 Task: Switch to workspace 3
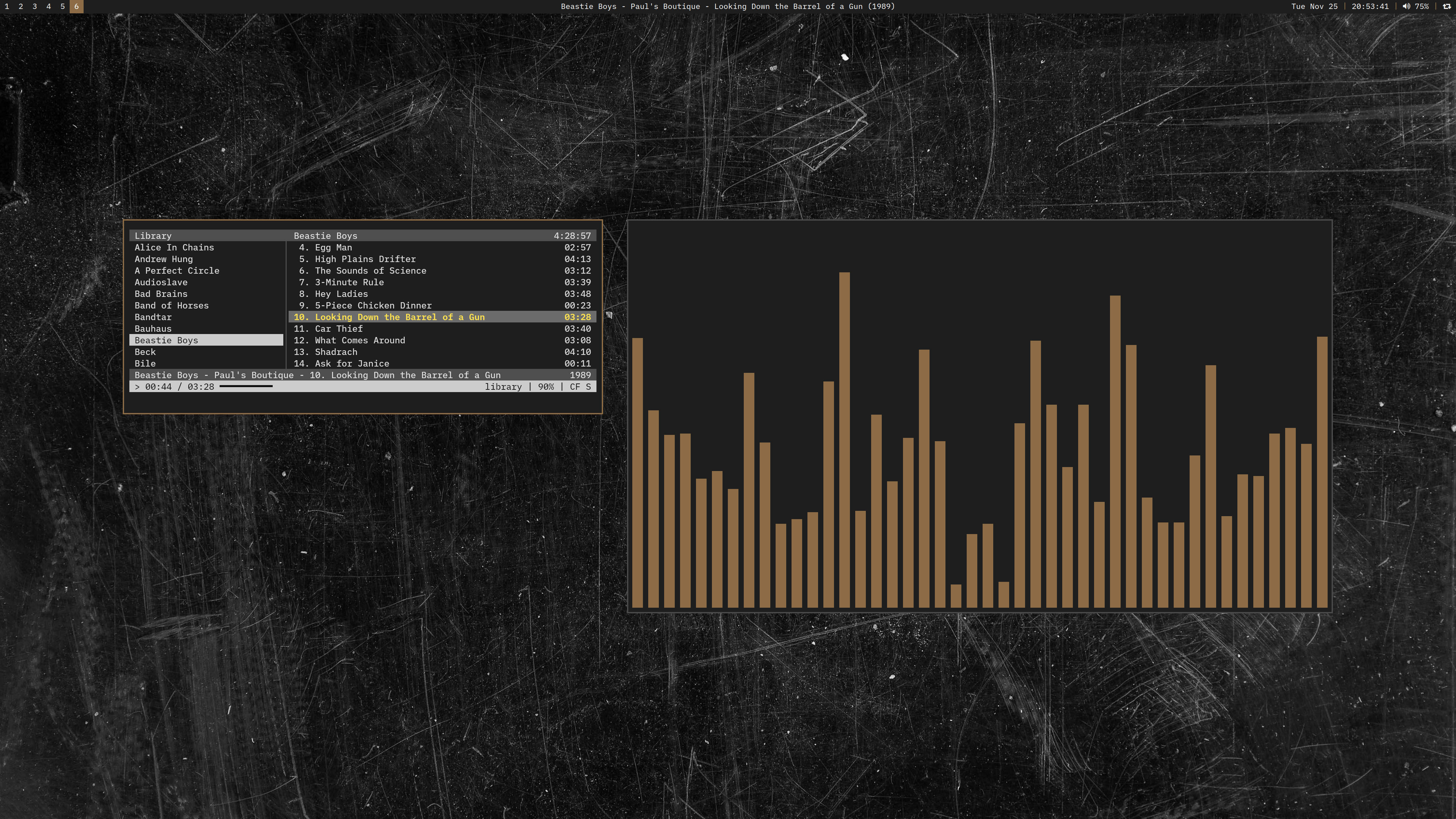coord(35,7)
